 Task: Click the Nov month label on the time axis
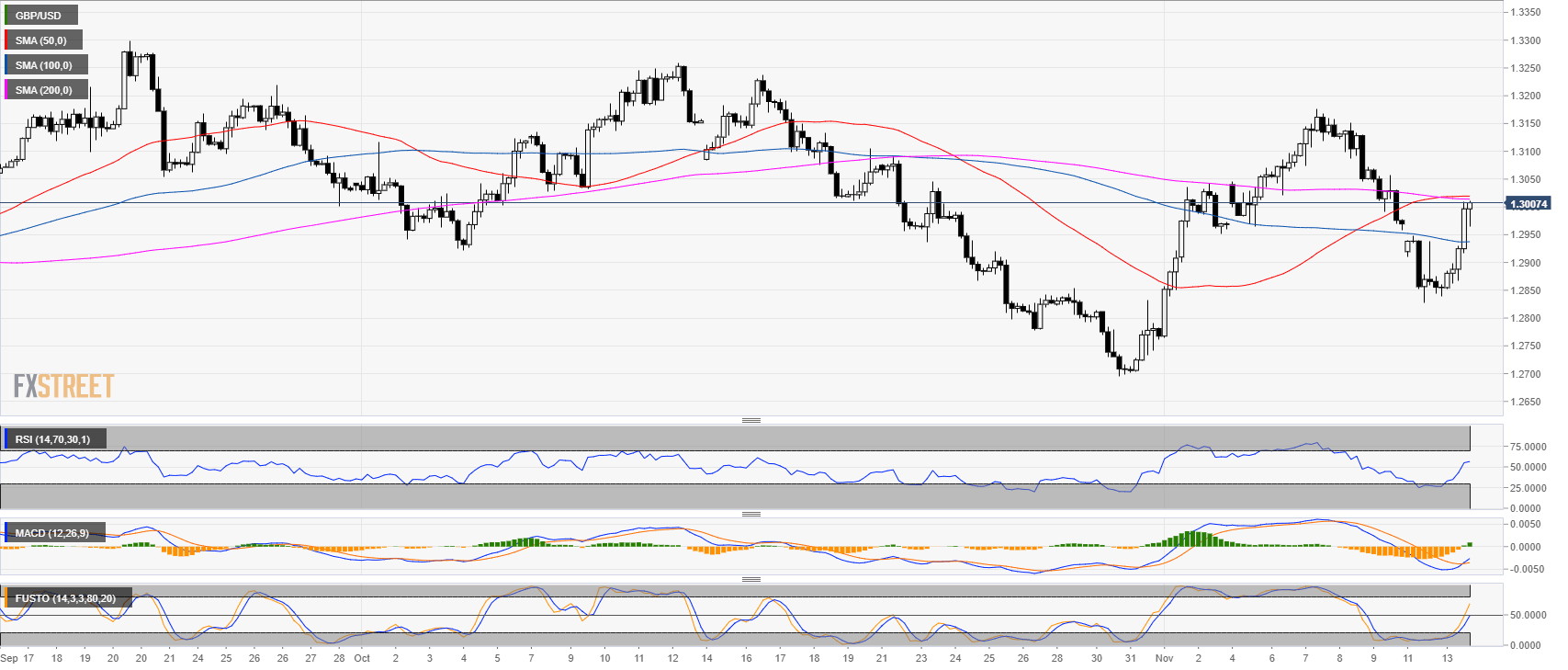pyautogui.click(x=1165, y=658)
